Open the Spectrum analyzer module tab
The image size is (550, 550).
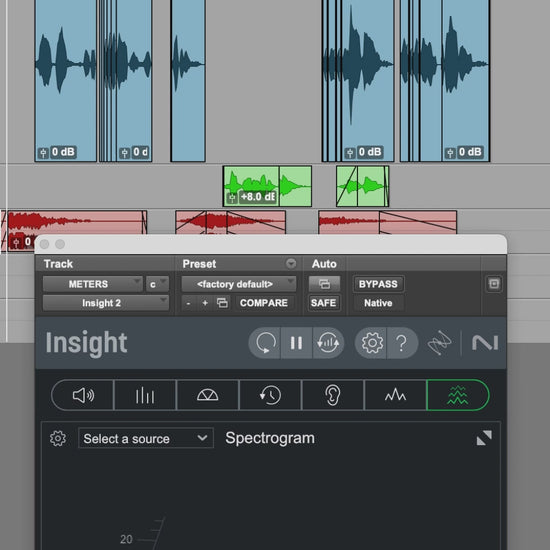click(x=395, y=395)
